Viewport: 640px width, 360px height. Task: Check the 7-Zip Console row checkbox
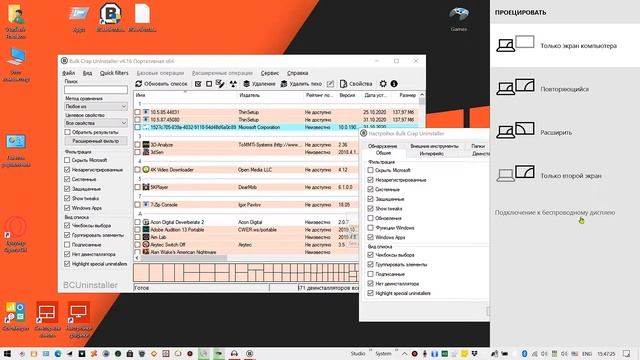(x=138, y=205)
